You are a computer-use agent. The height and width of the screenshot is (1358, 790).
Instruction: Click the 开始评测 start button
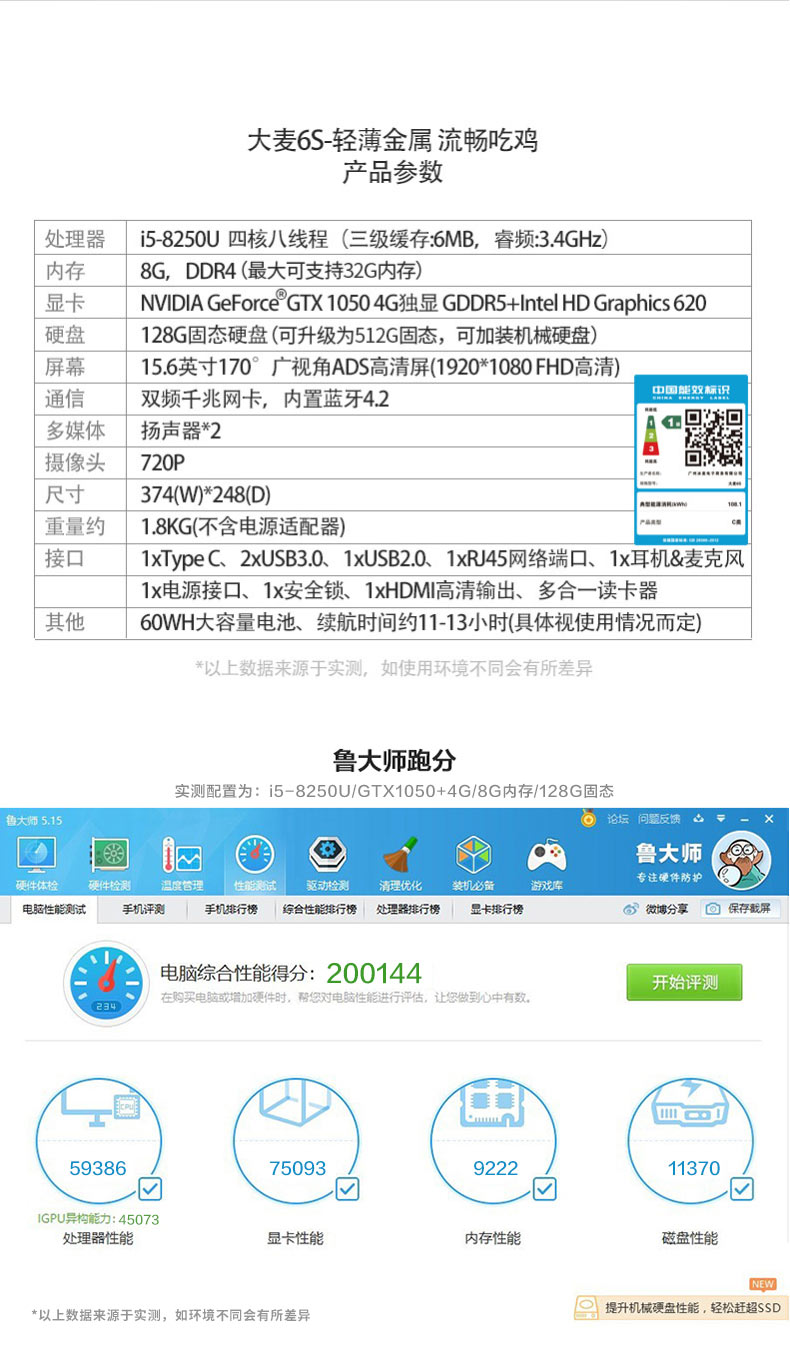pyautogui.click(x=685, y=982)
